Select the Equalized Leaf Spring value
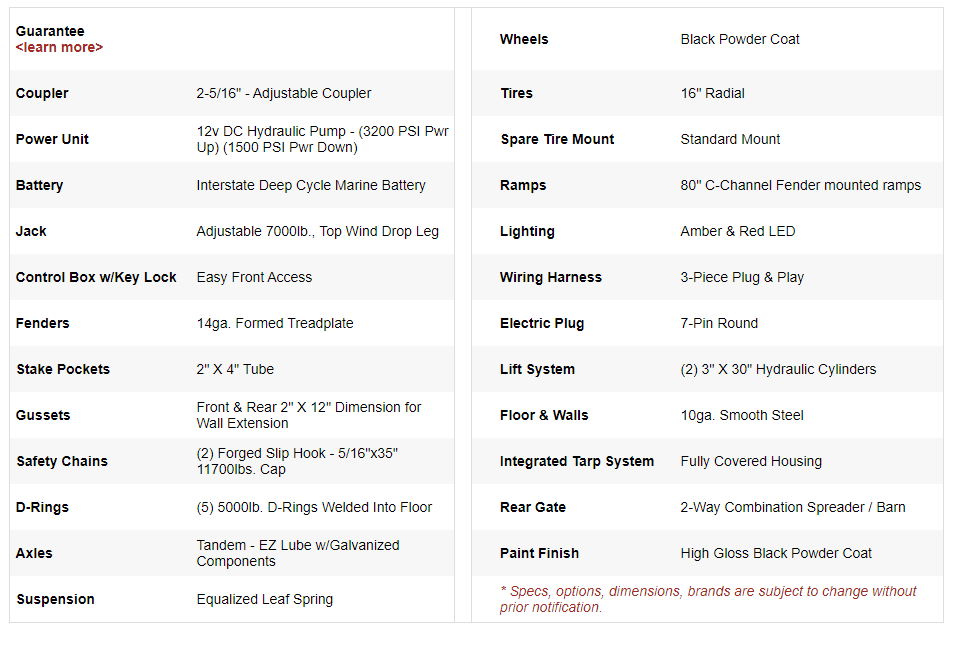The image size is (955, 645). pyautogui.click(x=265, y=599)
